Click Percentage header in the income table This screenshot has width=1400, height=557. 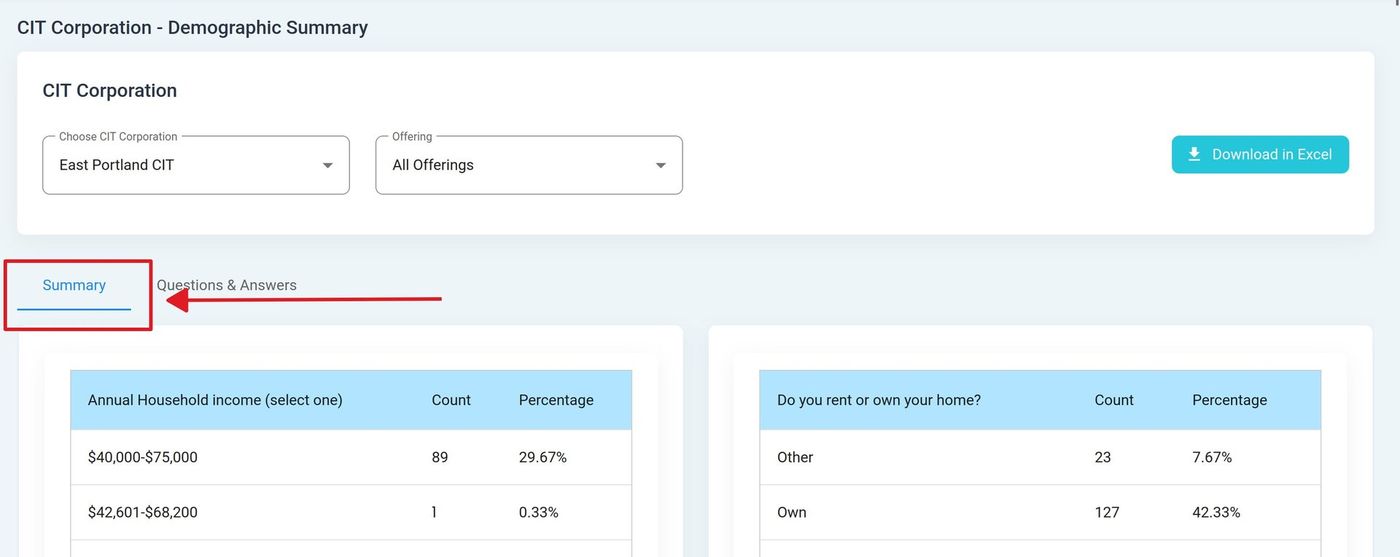click(x=556, y=400)
